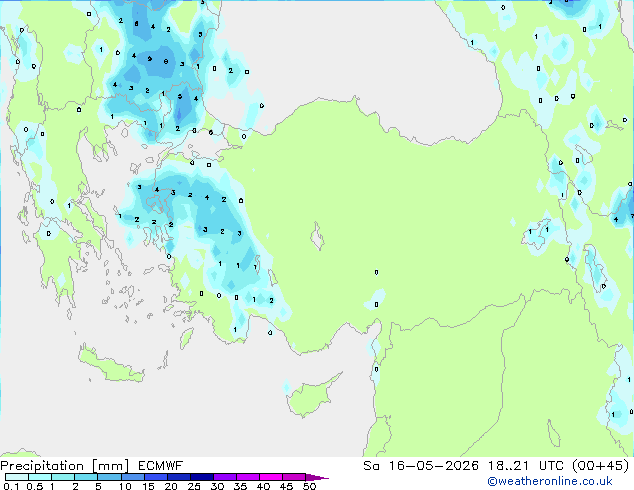The height and width of the screenshot is (490, 634).
Task: Click the island of Crete on map
Action: pyautogui.click(x=110, y=365)
